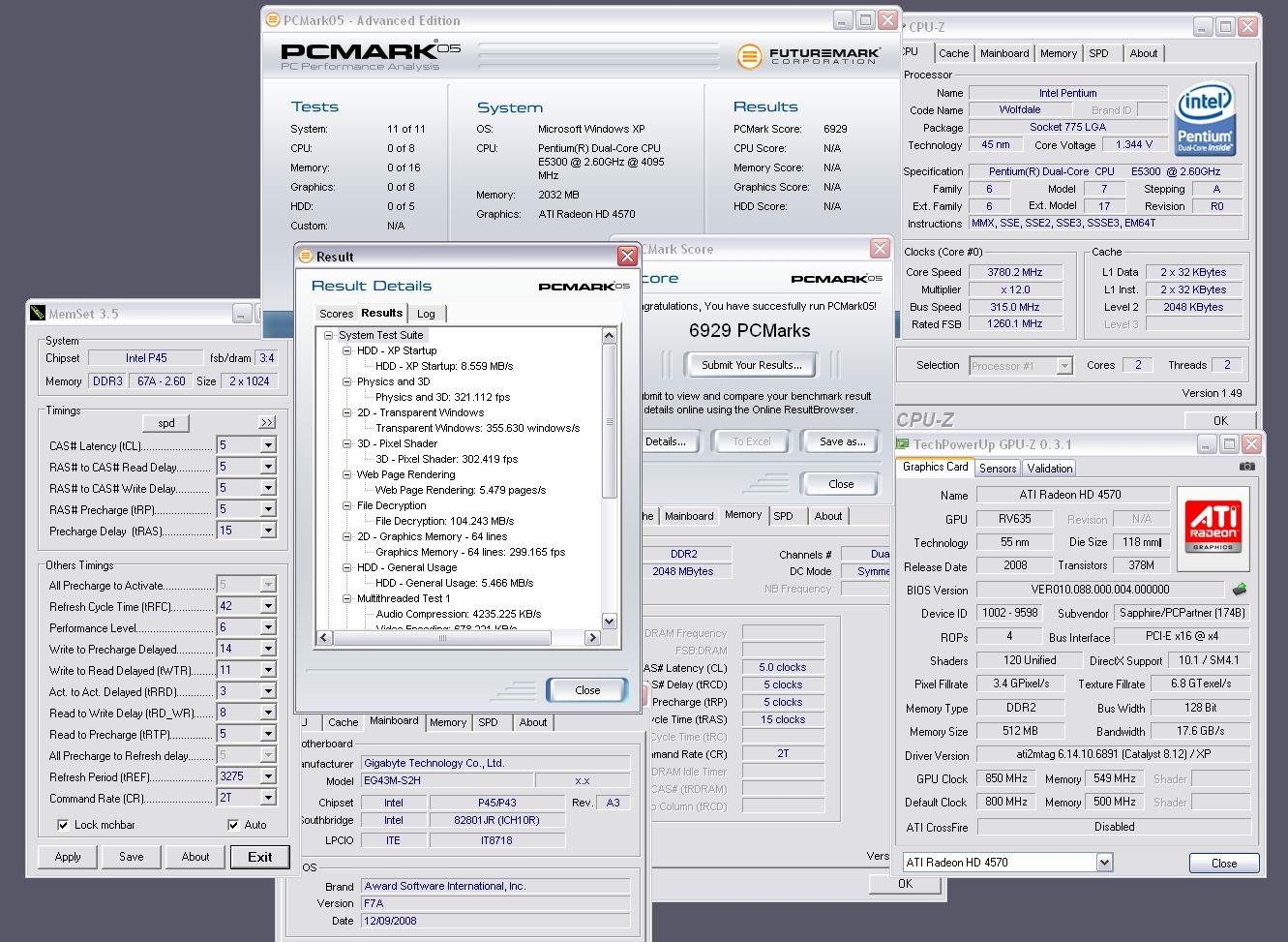1288x942 pixels.
Task: Switch to the Scores tab in Result
Action: pyautogui.click(x=336, y=314)
